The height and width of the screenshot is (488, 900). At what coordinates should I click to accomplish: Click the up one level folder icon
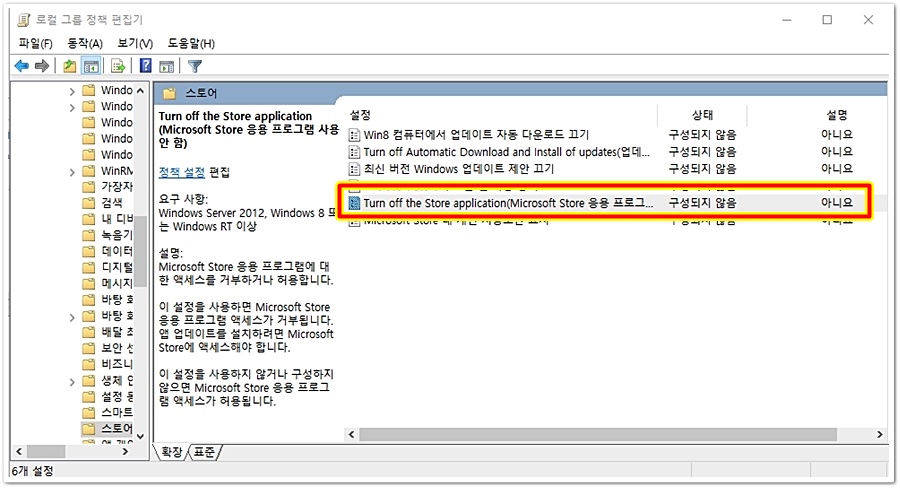(x=69, y=66)
